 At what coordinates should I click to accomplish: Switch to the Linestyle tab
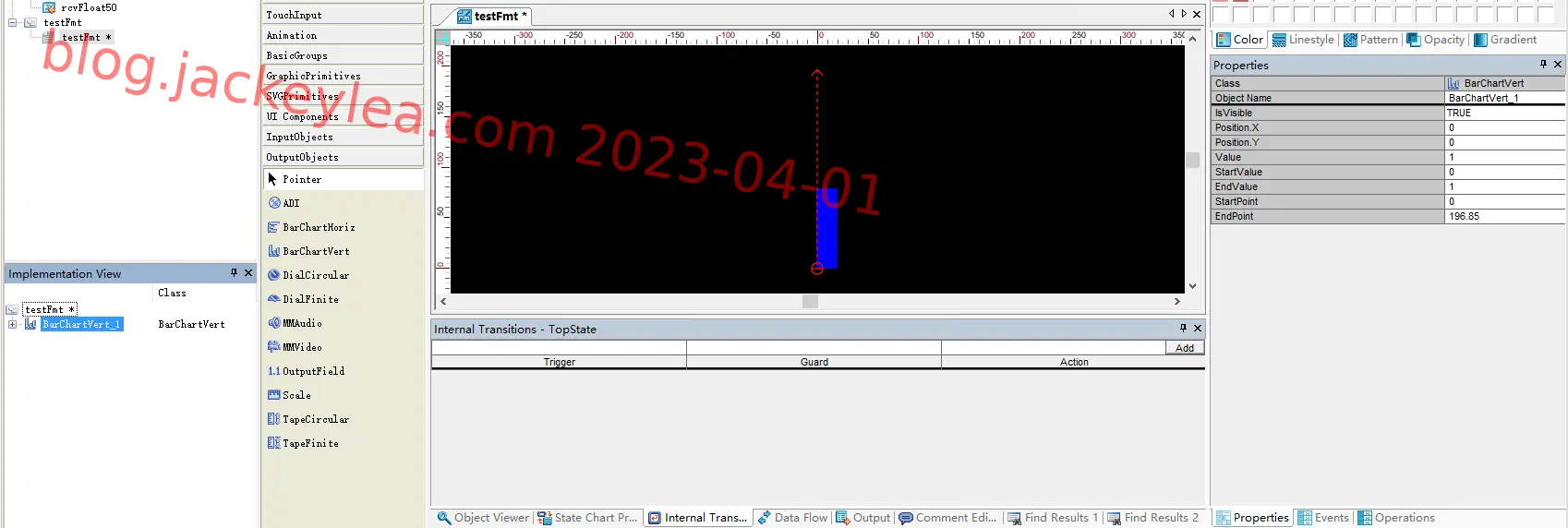[1303, 40]
